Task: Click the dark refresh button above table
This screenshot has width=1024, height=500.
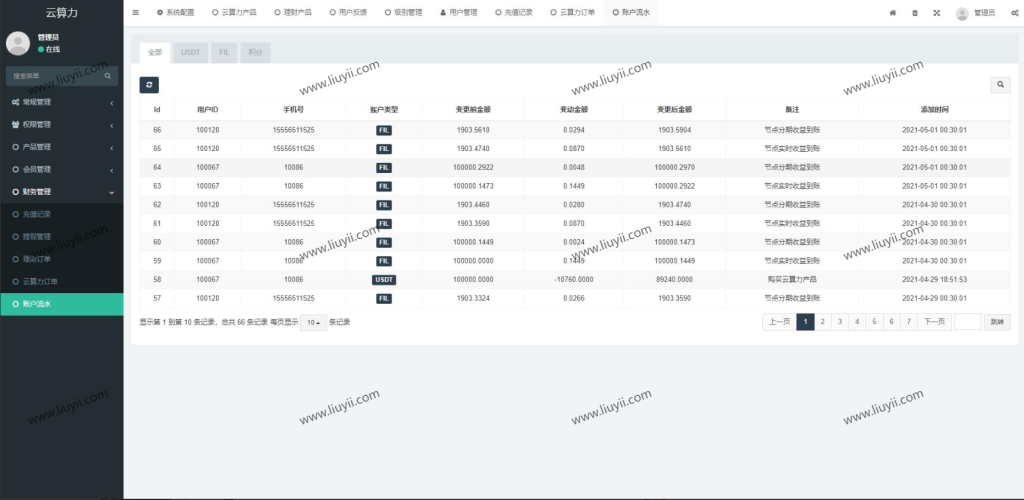Action: 149,85
